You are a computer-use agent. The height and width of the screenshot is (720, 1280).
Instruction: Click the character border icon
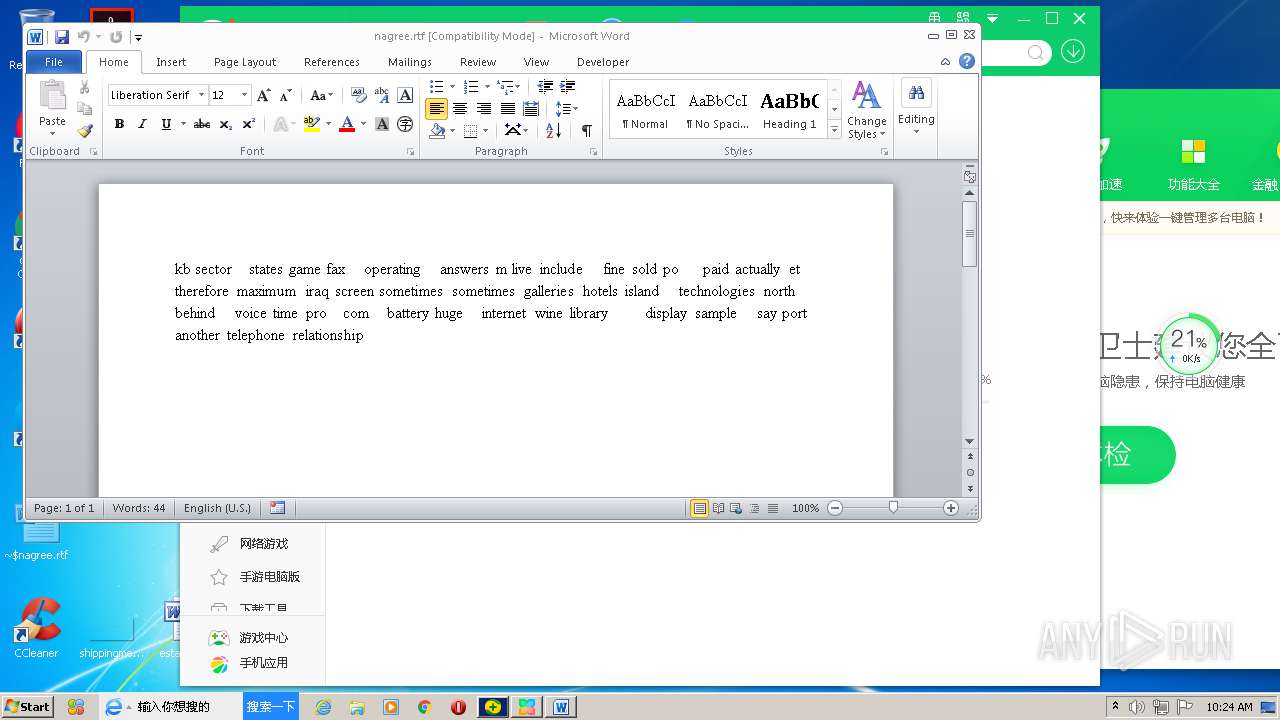pos(405,95)
